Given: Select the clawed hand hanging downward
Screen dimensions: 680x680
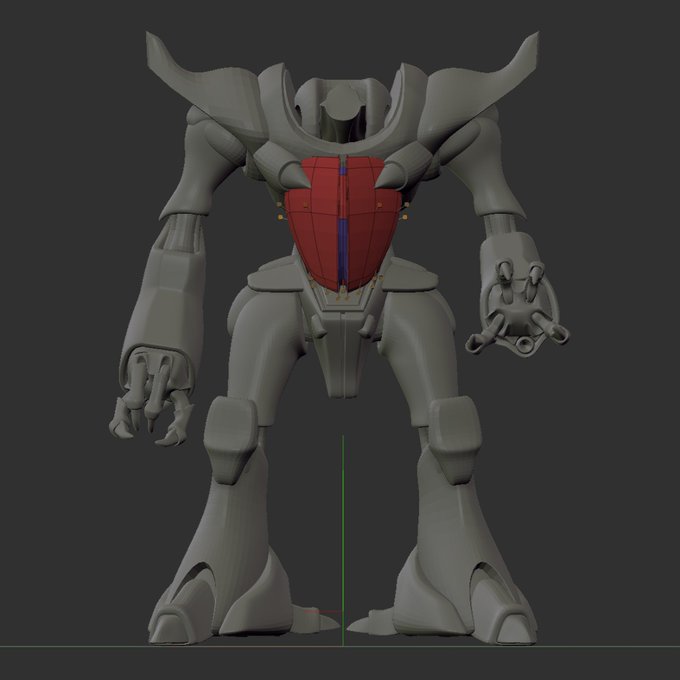Looking at the screenshot, I should [152, 397].
